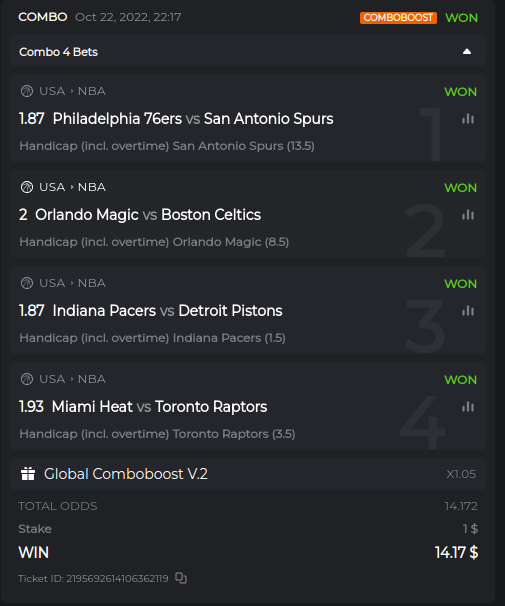Open stats icon for Pacers vs Pistons
This screenshot has width=505, height=606.
tap(468, 311)
